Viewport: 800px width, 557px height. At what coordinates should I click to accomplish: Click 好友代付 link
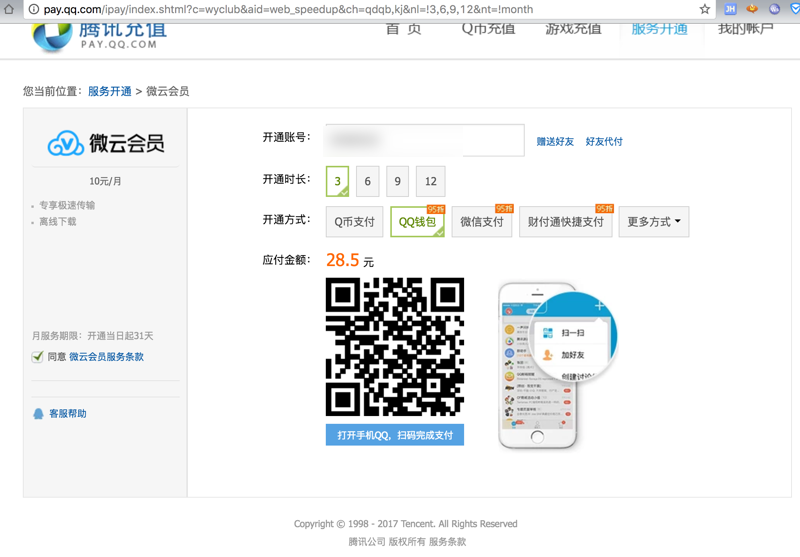[x=604, y=142]
